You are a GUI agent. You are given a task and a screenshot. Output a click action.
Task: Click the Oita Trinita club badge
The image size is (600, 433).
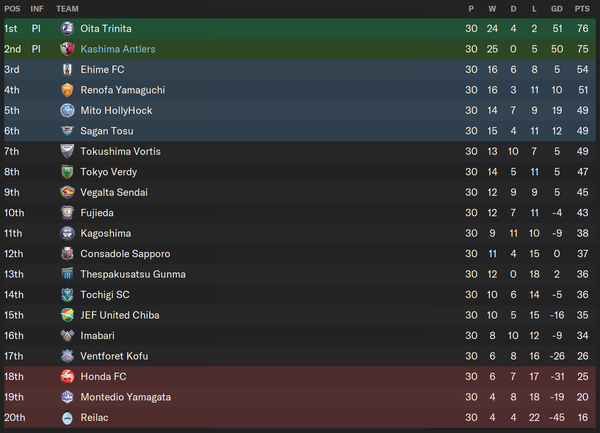pyautogui.click(x=67, y=29)
